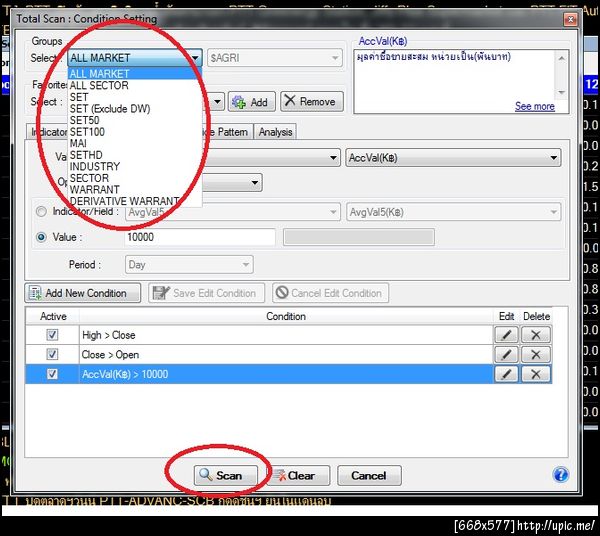Click the disabled second value field
This screenshot has height=536, width=600.
[359, 237]
